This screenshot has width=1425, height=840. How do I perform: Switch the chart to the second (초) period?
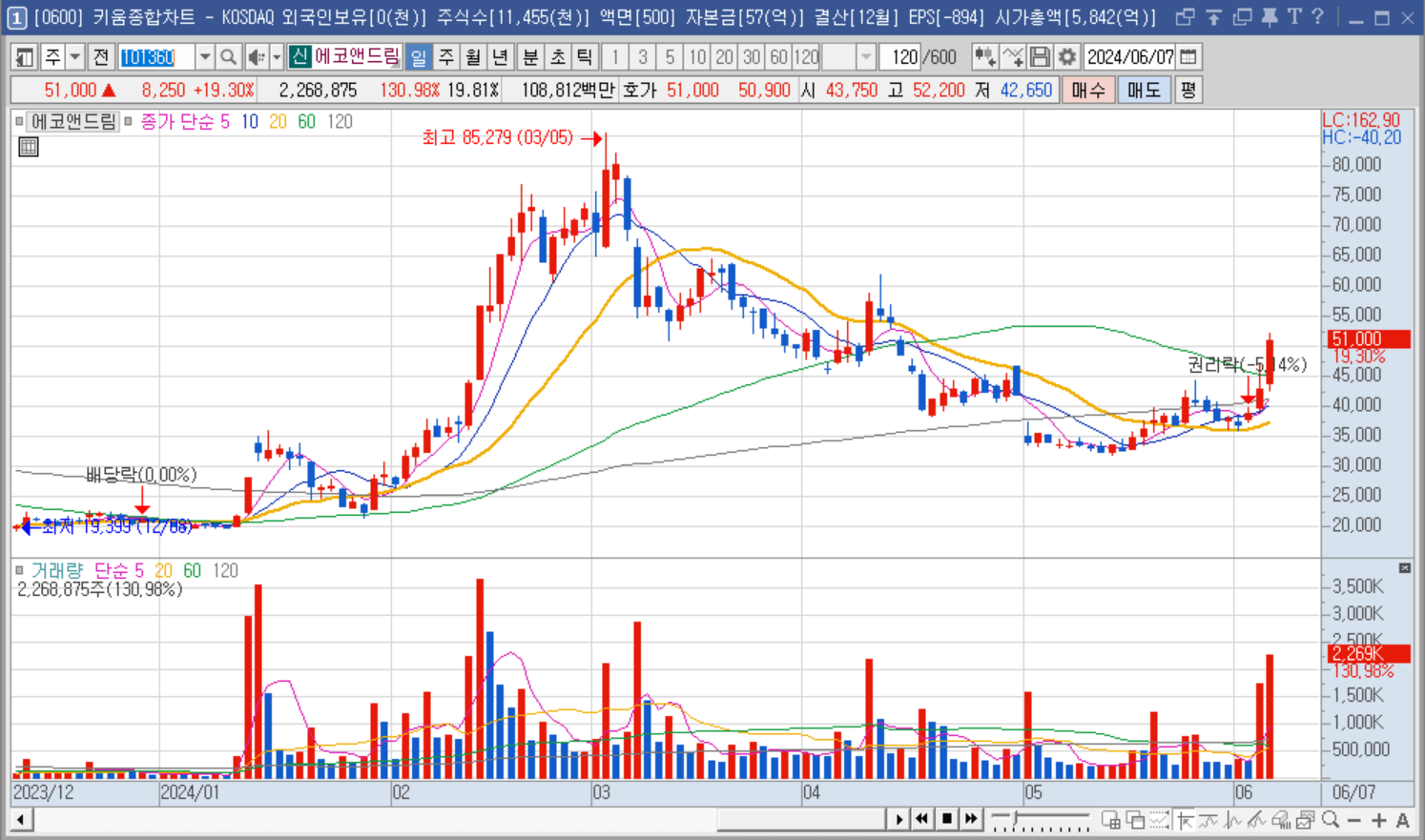pyautogui.click(x=558, y=57)
